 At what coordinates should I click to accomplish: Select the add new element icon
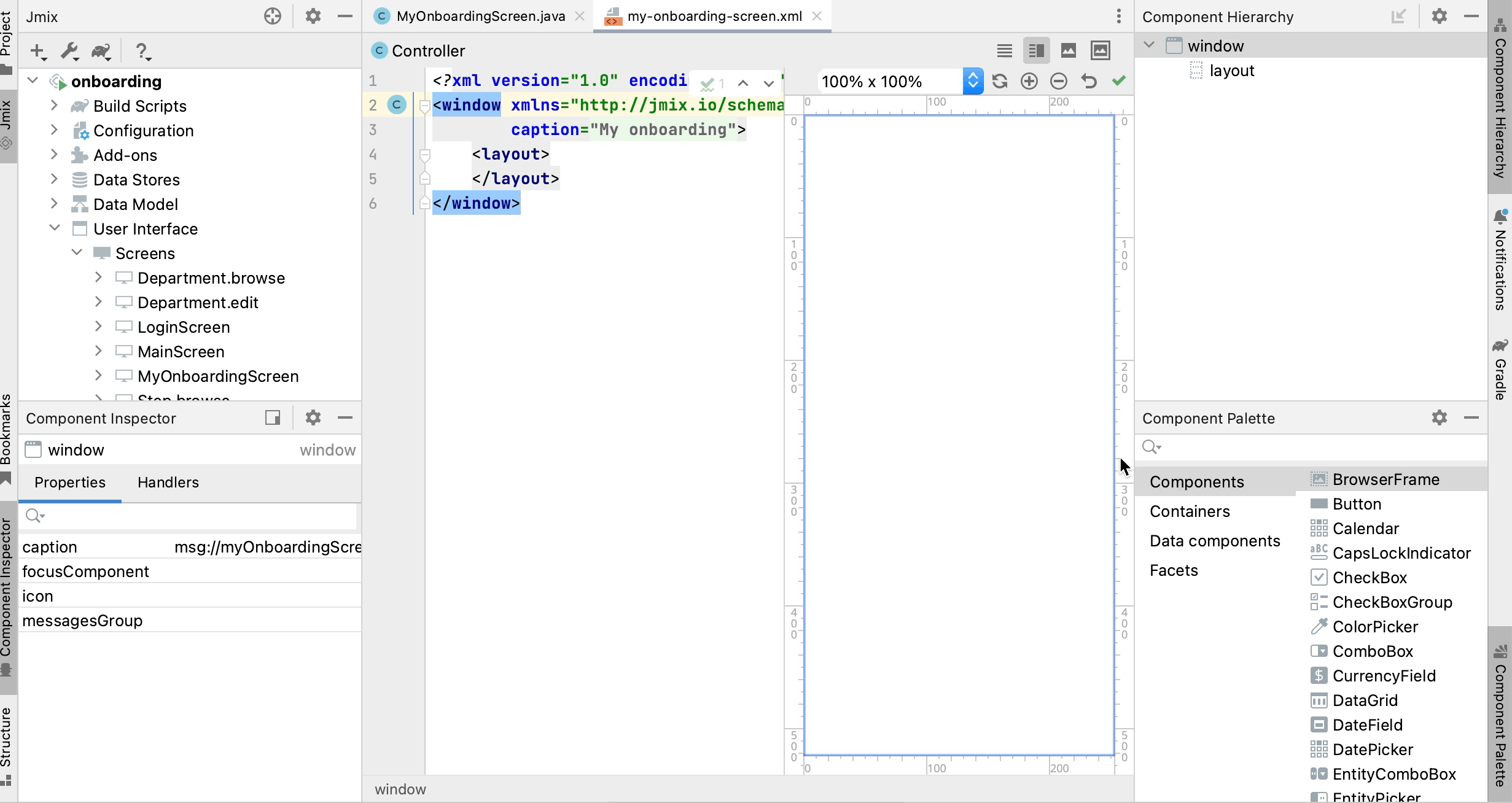[37, 50]
